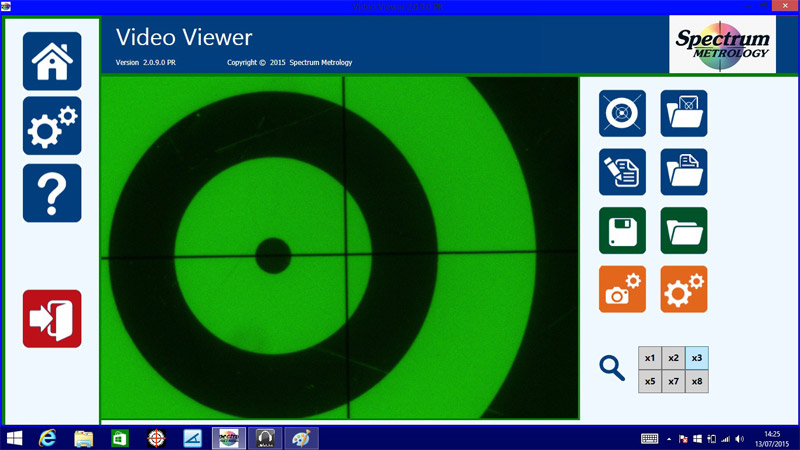
Task: Go to the Home screen
Action: pyautogui.click(x=52, y=61)
